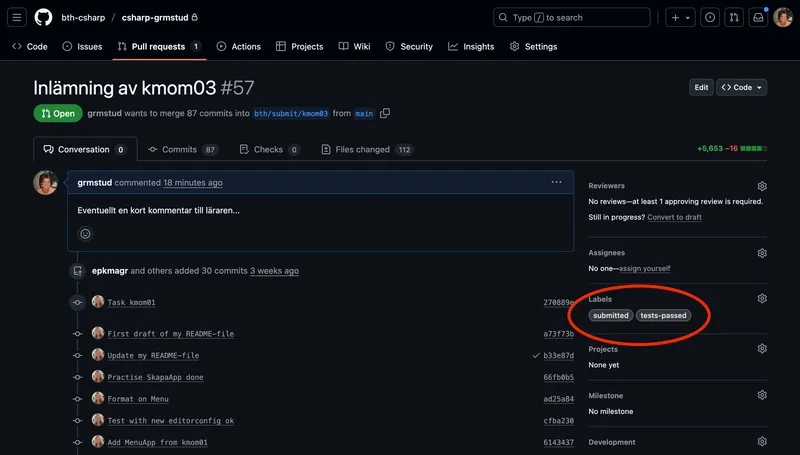Open the issues icon in top header
Screen dimensions: 800x455
tap(709, 17)
